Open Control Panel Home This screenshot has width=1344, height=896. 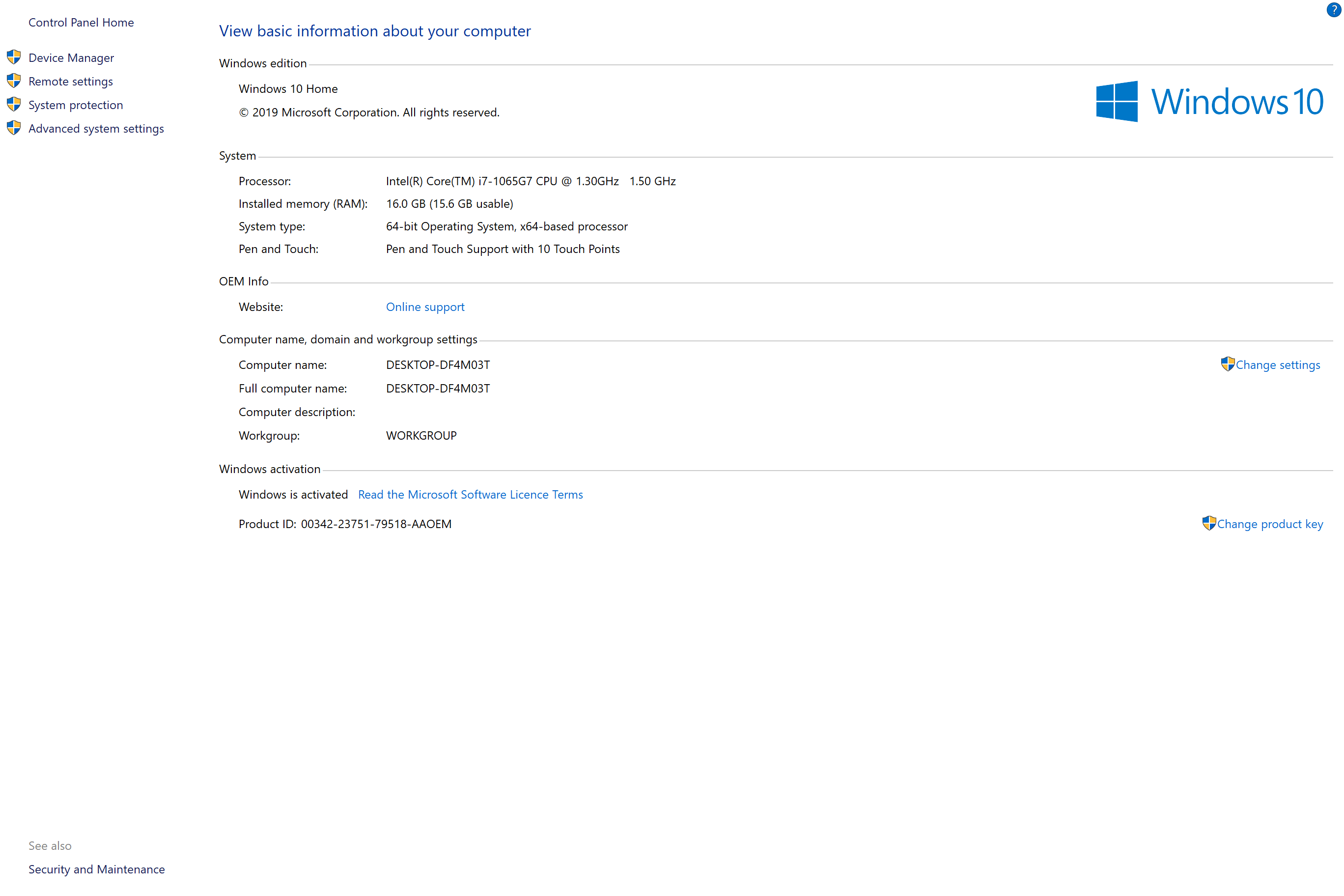(x=81, y=22)
